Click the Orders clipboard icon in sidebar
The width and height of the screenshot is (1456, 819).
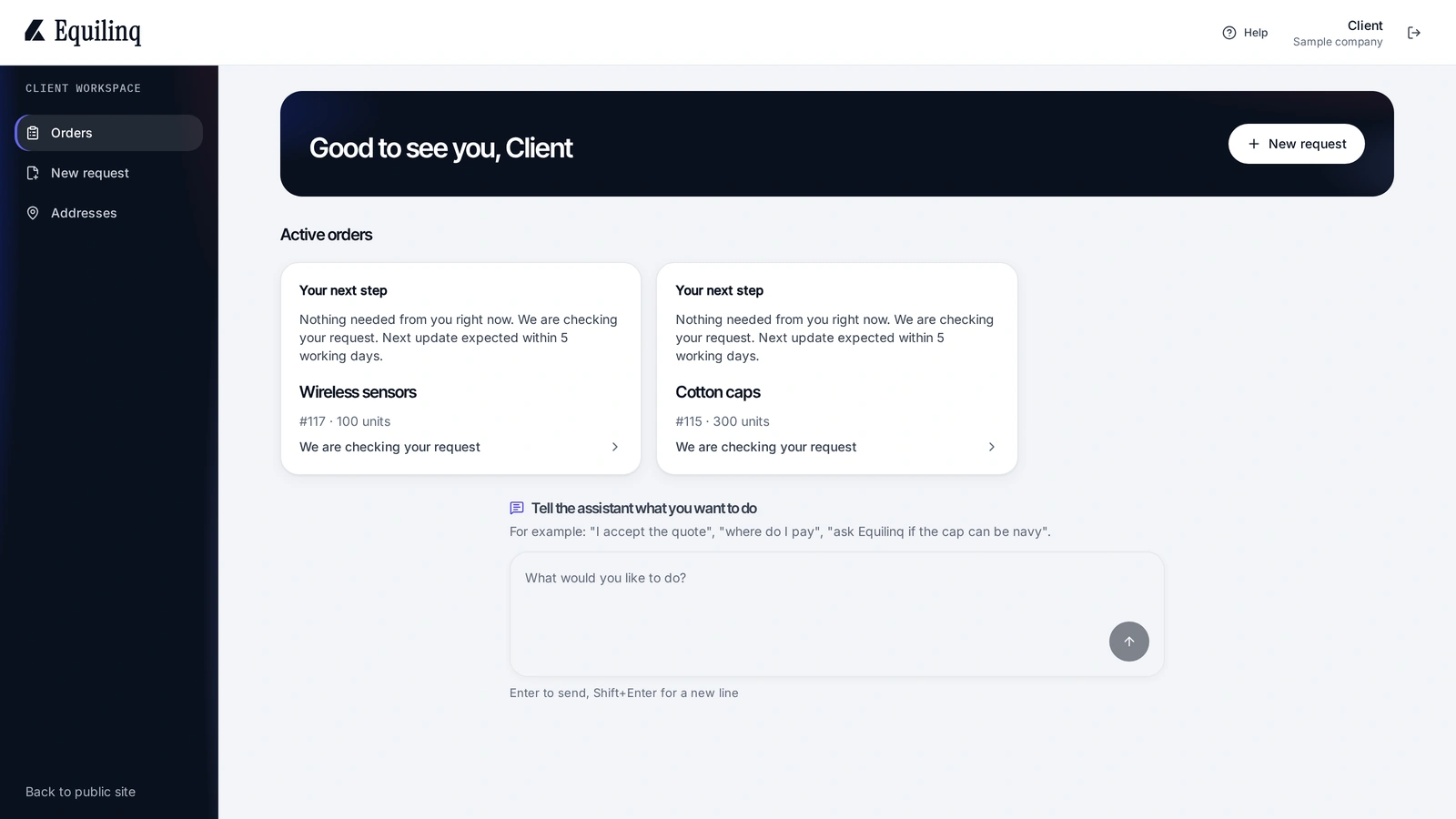(33, 133)
